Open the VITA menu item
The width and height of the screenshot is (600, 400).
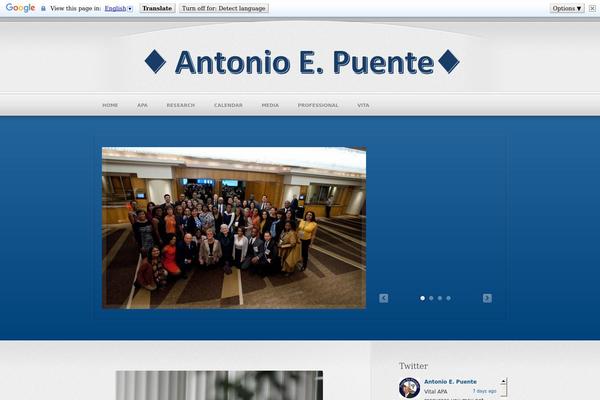363,105
